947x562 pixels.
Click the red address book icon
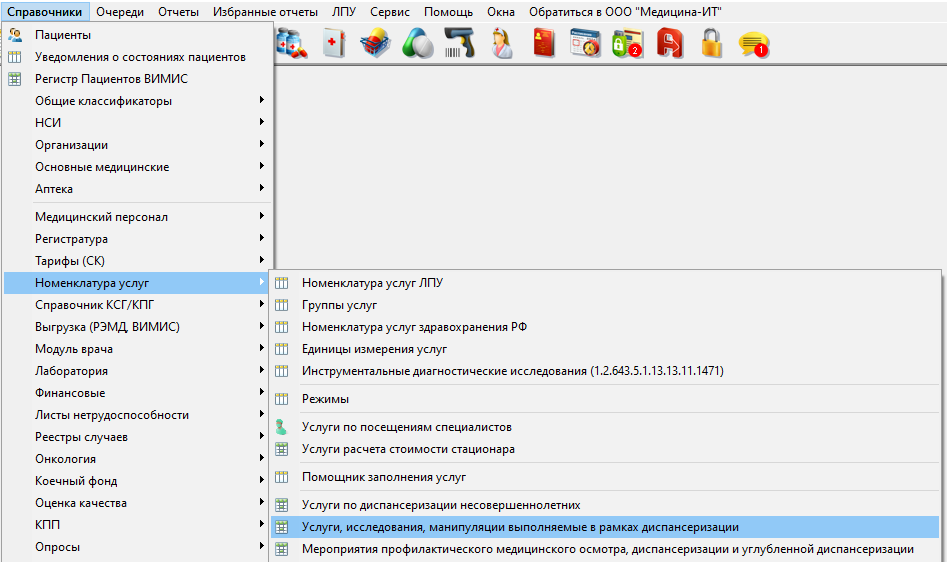(543, 44)
